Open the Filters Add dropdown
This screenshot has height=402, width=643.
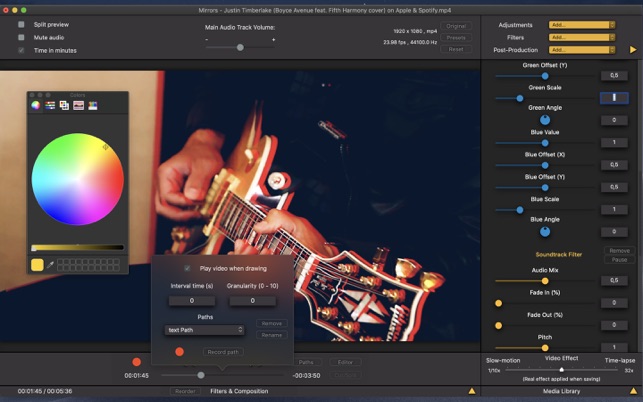[x=582, y=37]
